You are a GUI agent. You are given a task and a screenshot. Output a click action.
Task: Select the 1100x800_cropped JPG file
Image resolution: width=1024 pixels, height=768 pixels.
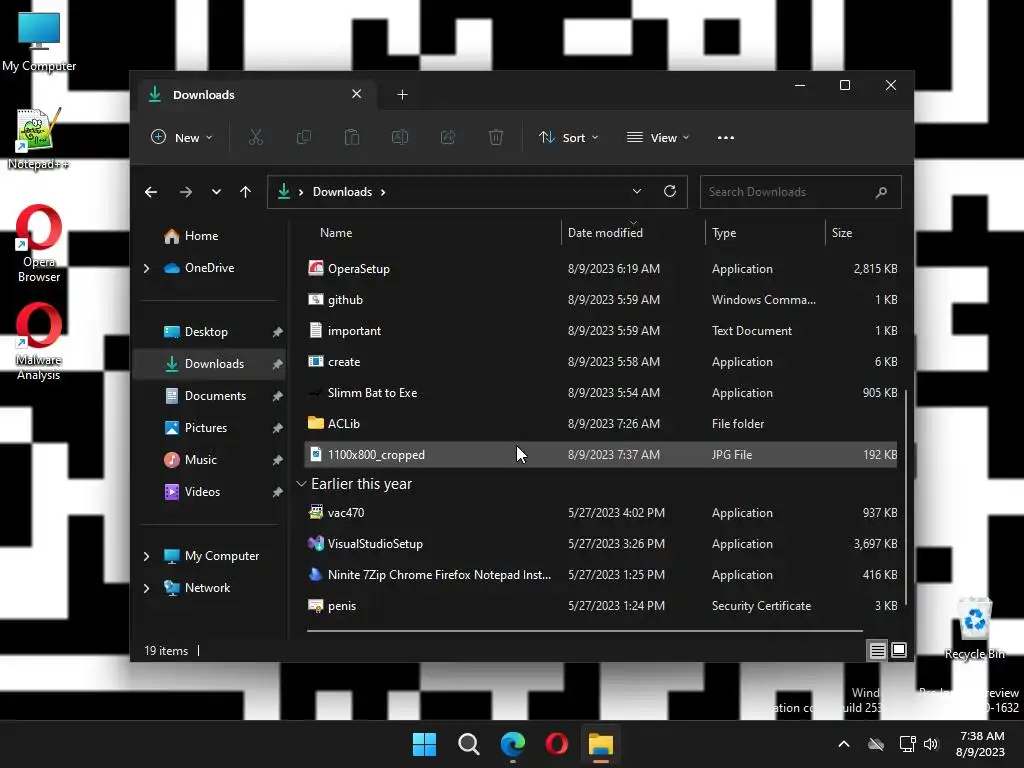tap(601, 455)
